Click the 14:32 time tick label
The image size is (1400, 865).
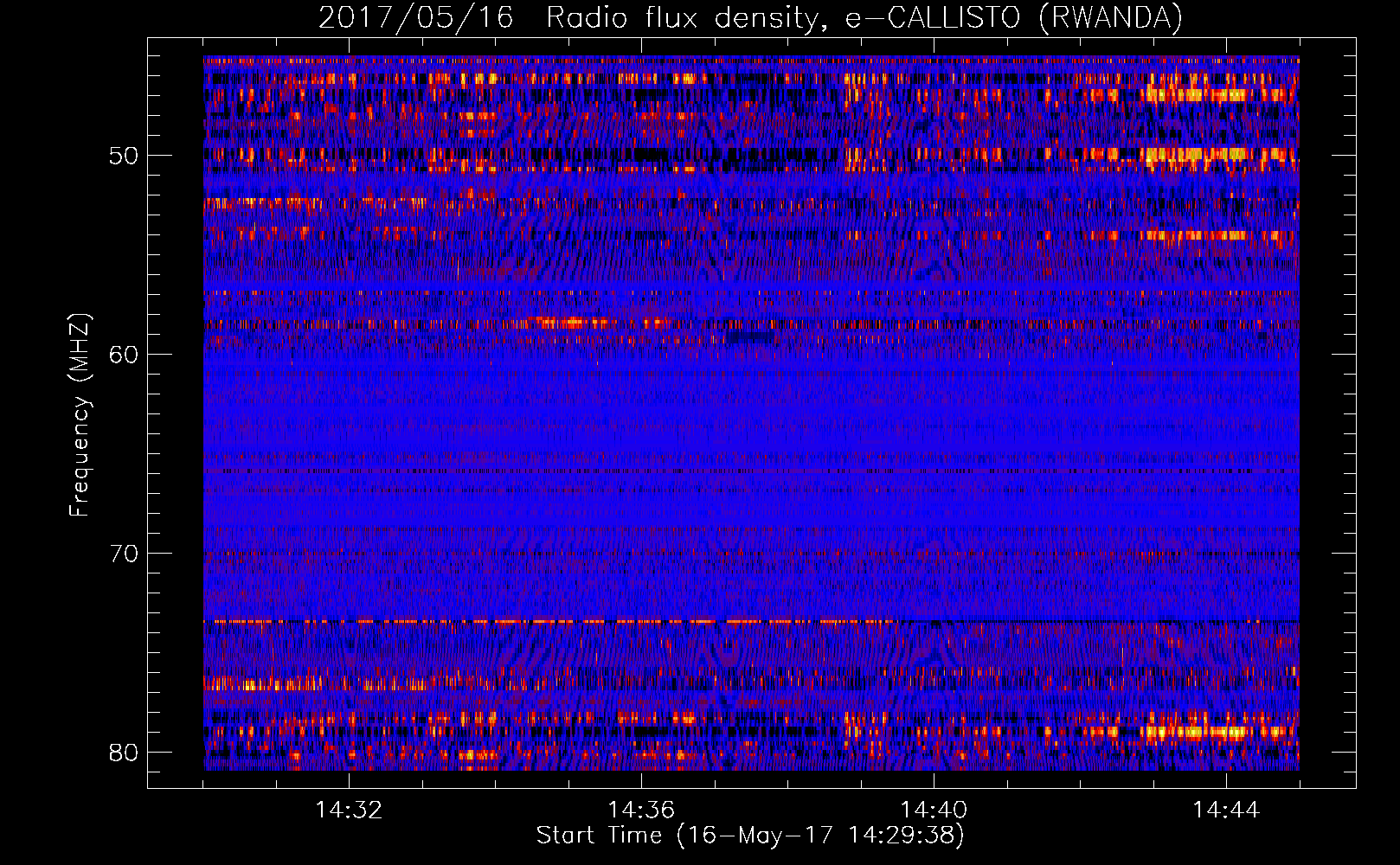(x=349, y=811)
